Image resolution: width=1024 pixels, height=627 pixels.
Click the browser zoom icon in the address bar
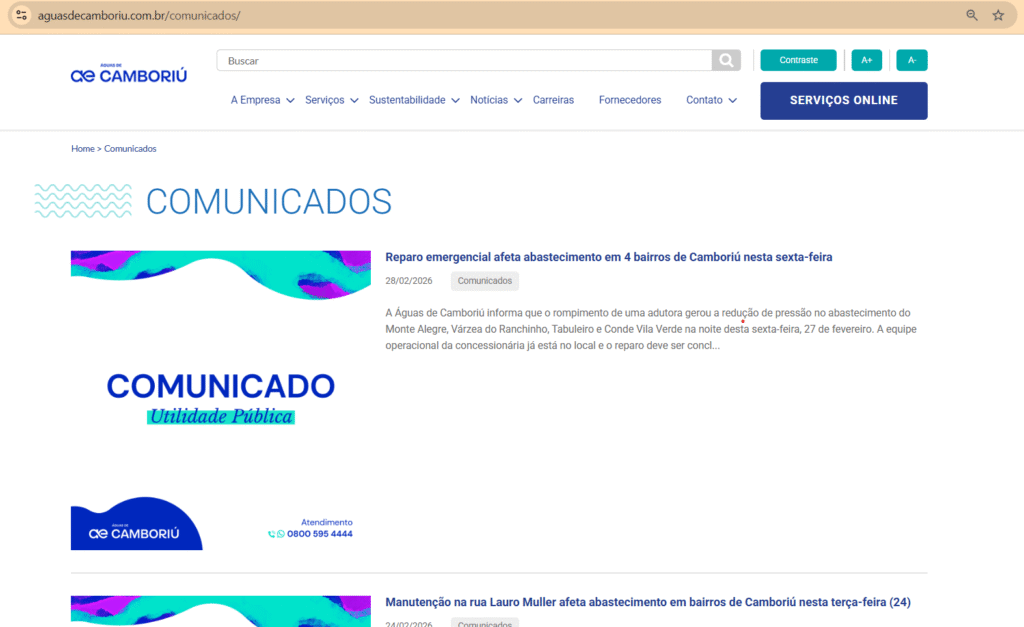click(971, 15)
